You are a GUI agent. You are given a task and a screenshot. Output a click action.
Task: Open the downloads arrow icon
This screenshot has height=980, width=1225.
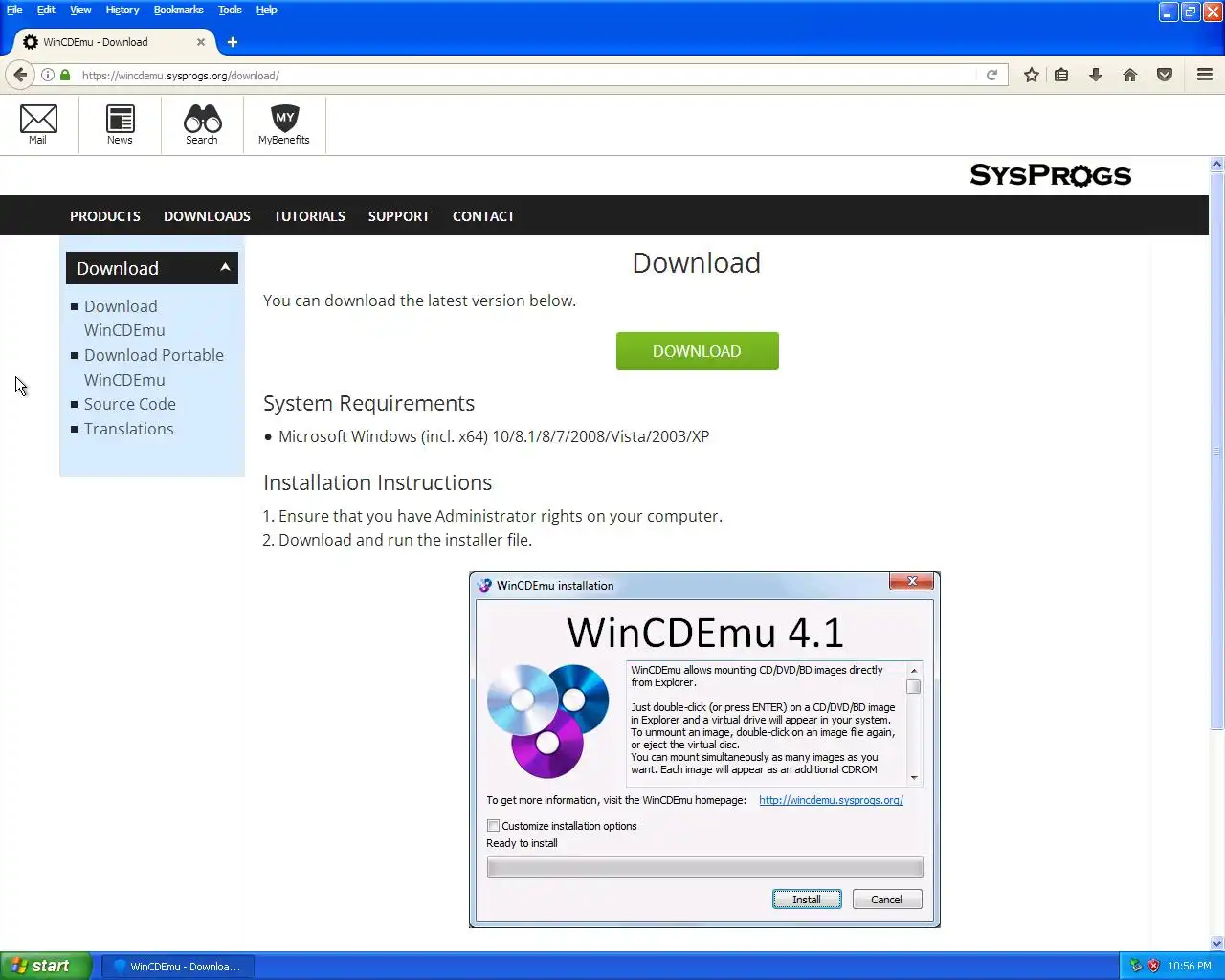click(x=1096, y=75)
